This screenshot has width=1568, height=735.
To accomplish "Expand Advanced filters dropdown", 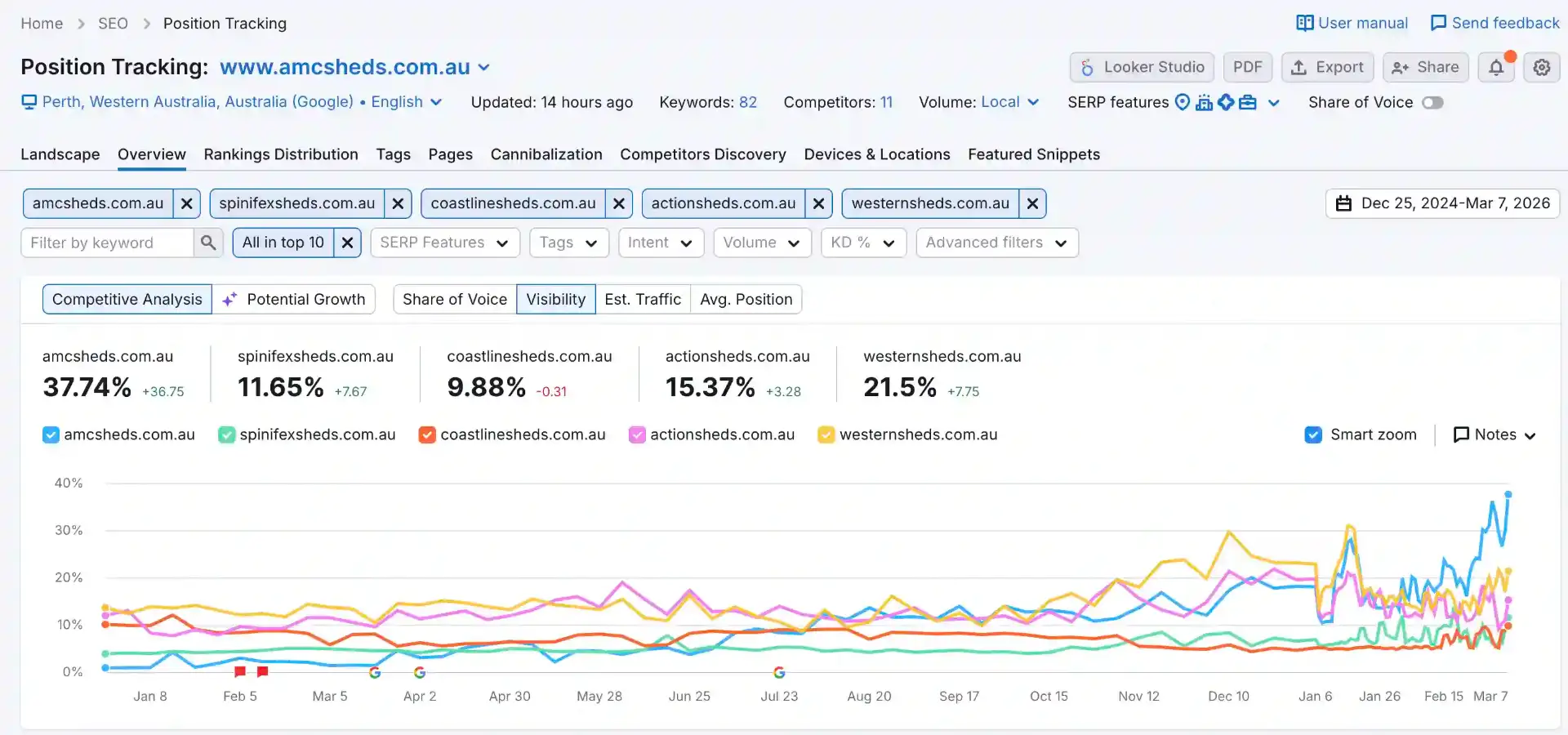I will [997, 243].
